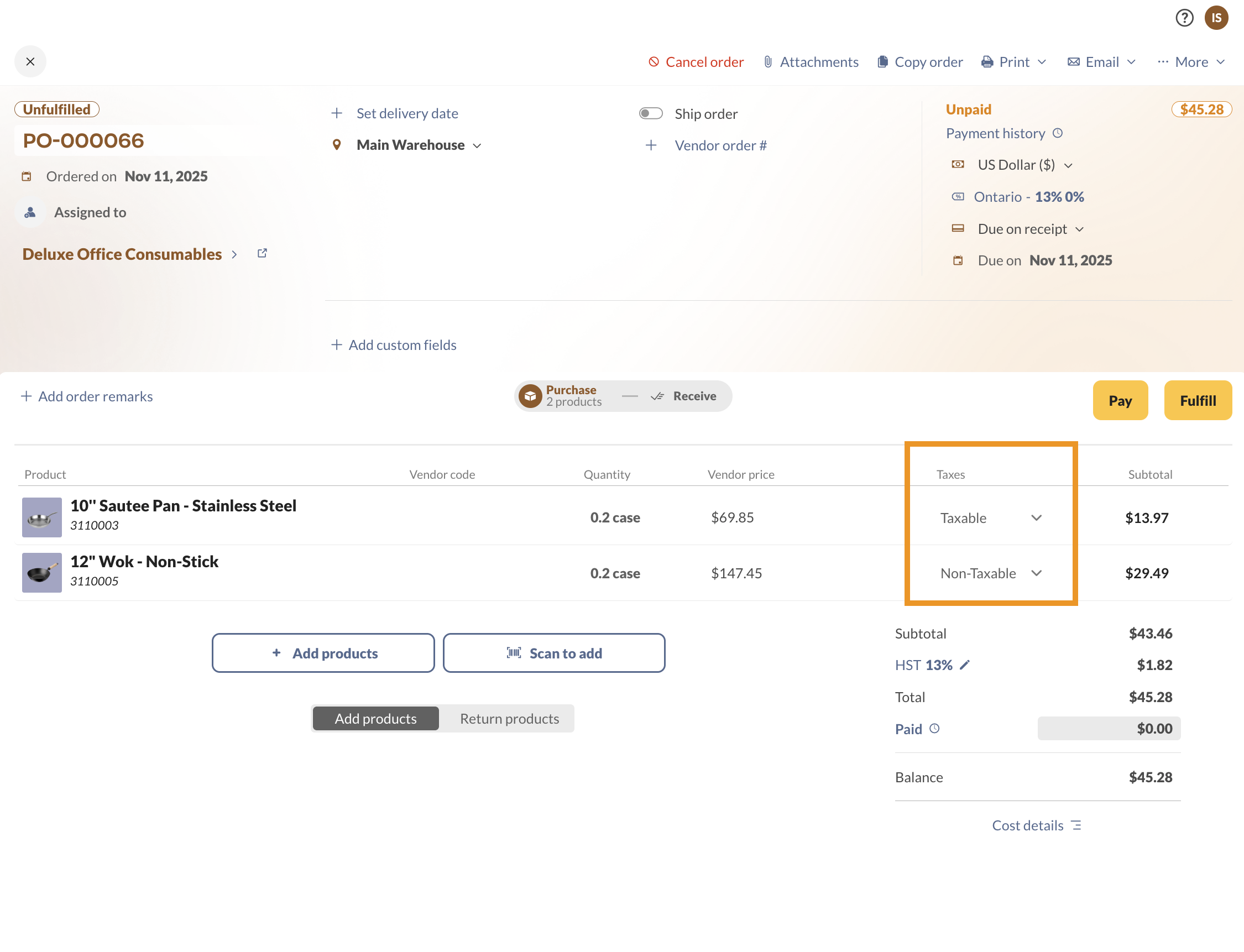Click the help question mark icon
Screen dimensions: 1244x952
pyautogui.click(x=1184, y=18)
